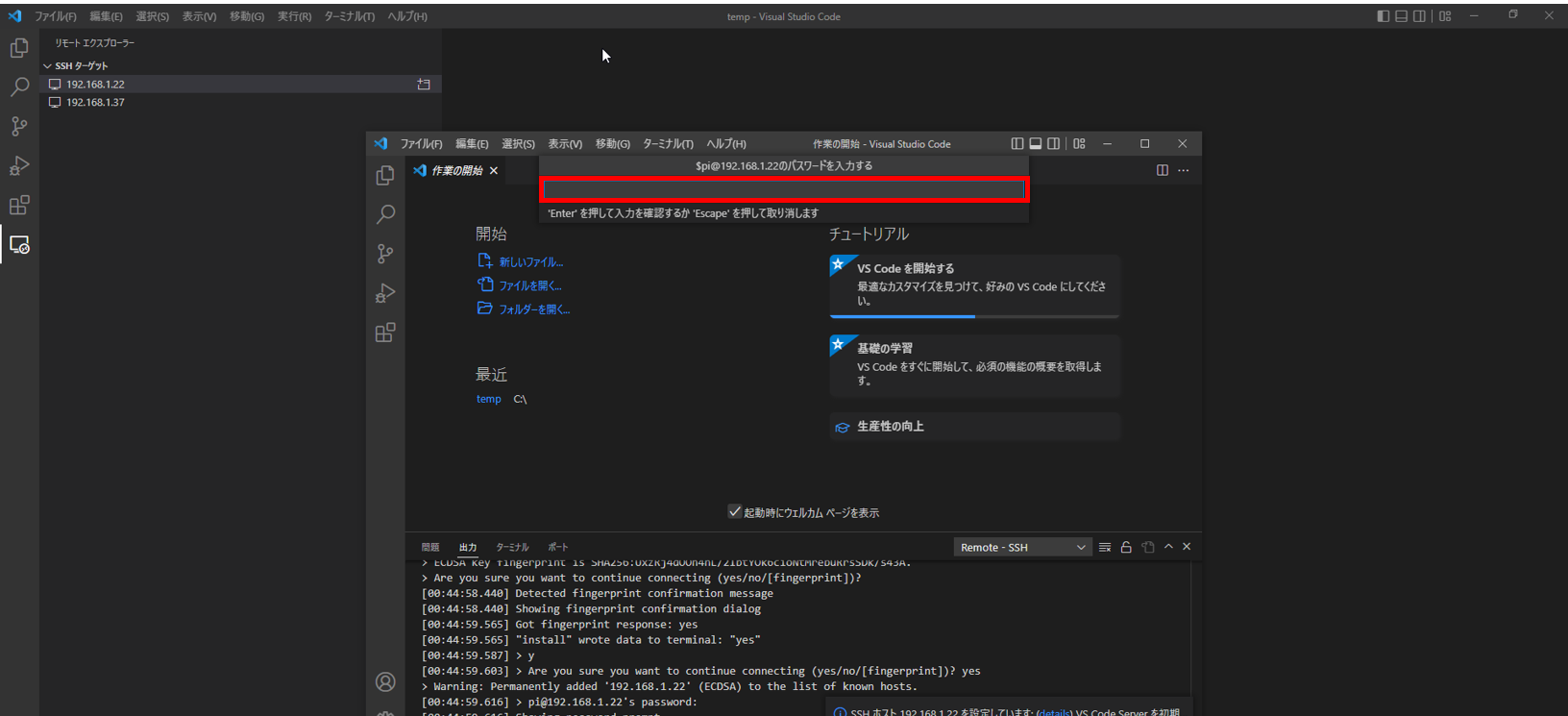Select host 192.168.1.22 in SSH targets
The image size is (1568, 716).
tap(240, 85)
